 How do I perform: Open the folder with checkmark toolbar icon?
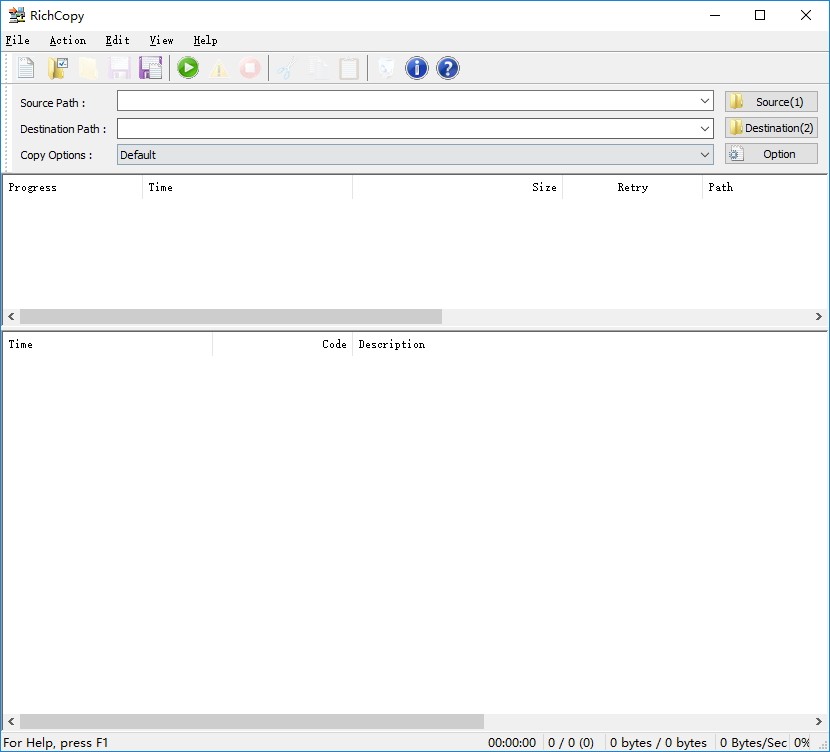pyautogui.click(x=58, y=68)
